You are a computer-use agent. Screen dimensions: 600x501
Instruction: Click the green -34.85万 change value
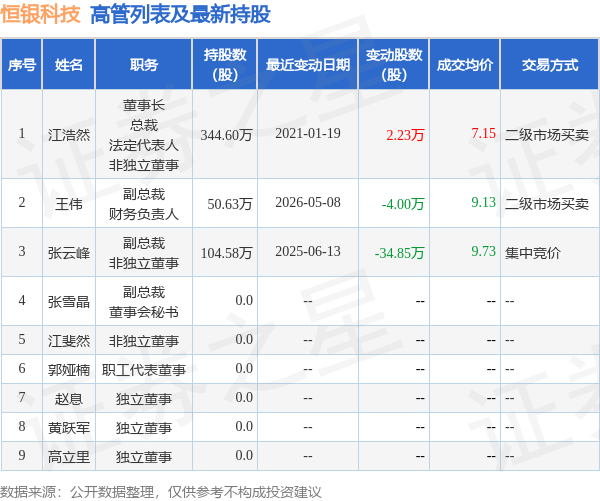coord(399,253)
